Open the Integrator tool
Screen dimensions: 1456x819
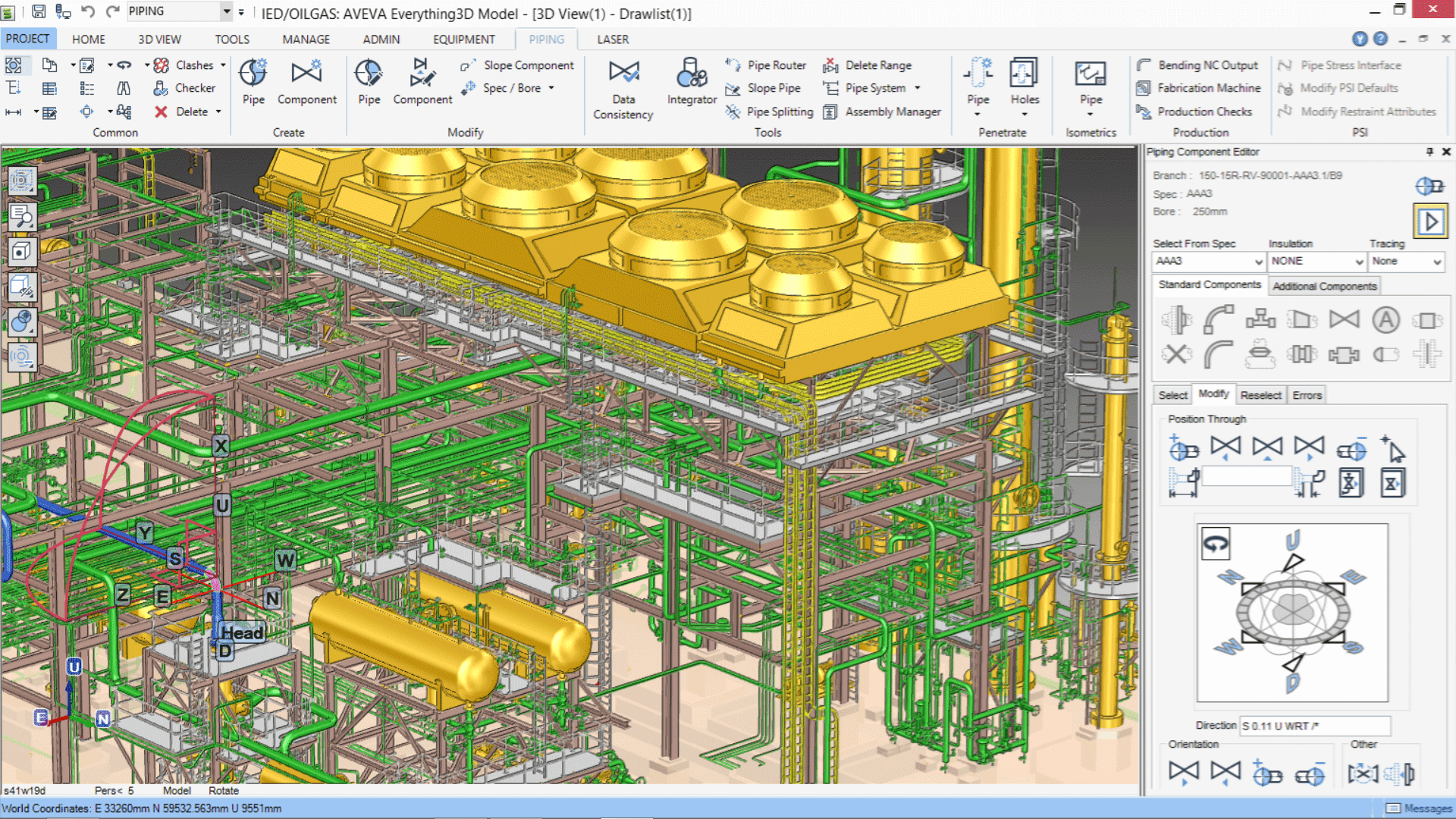tap(691, 83)
